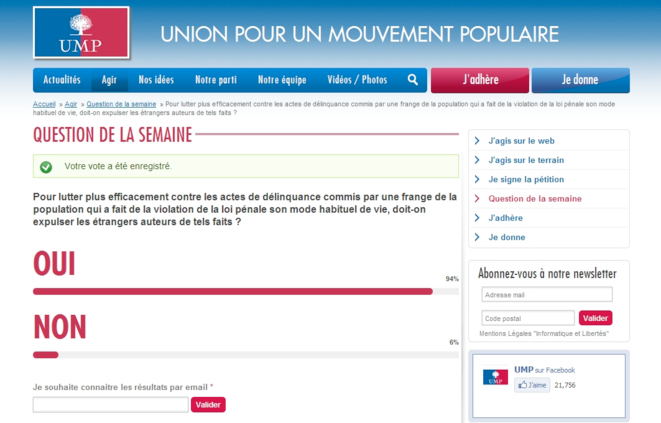Click Valider button below email results field

coord(208,405)
